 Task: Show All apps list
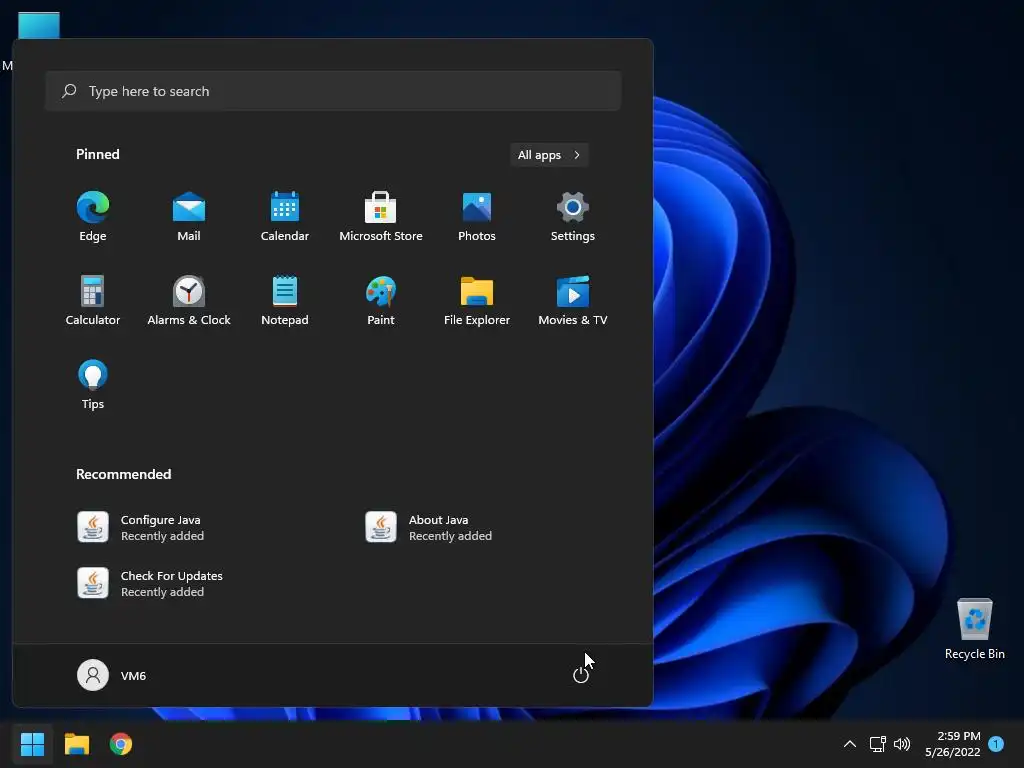[x=549, y=155]
